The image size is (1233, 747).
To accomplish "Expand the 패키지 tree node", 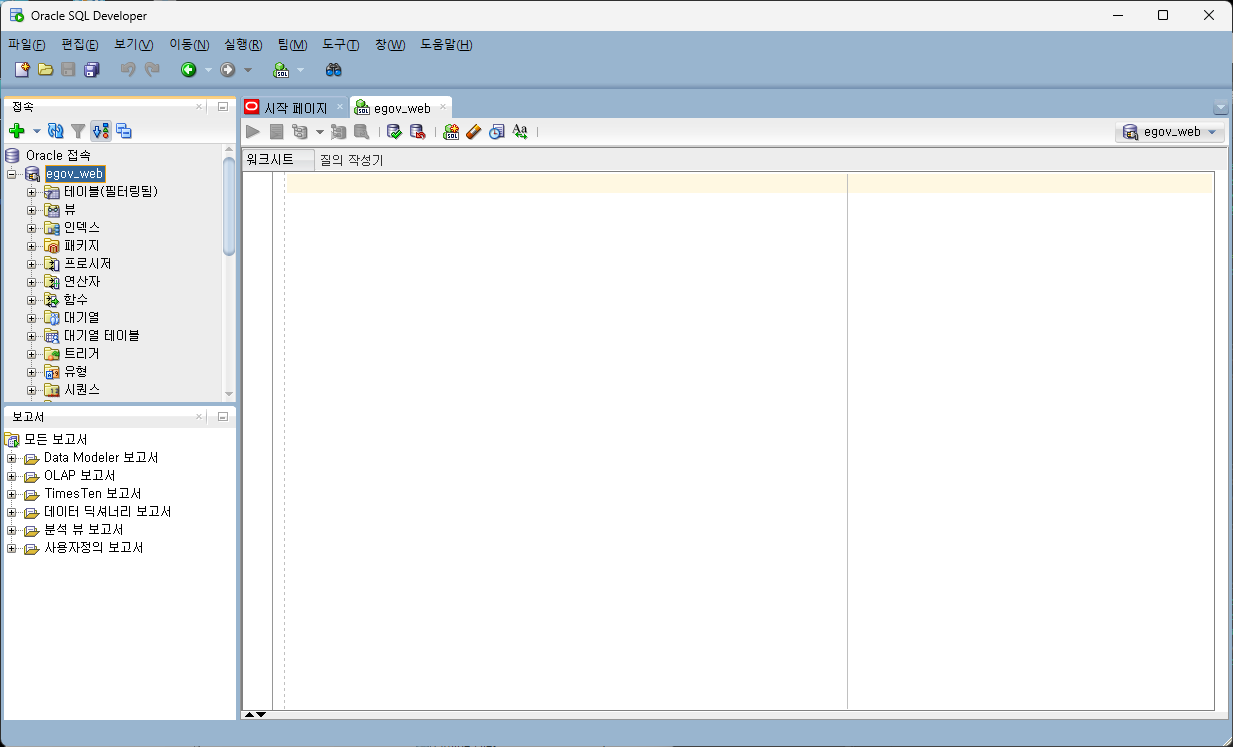I will 31,246.
